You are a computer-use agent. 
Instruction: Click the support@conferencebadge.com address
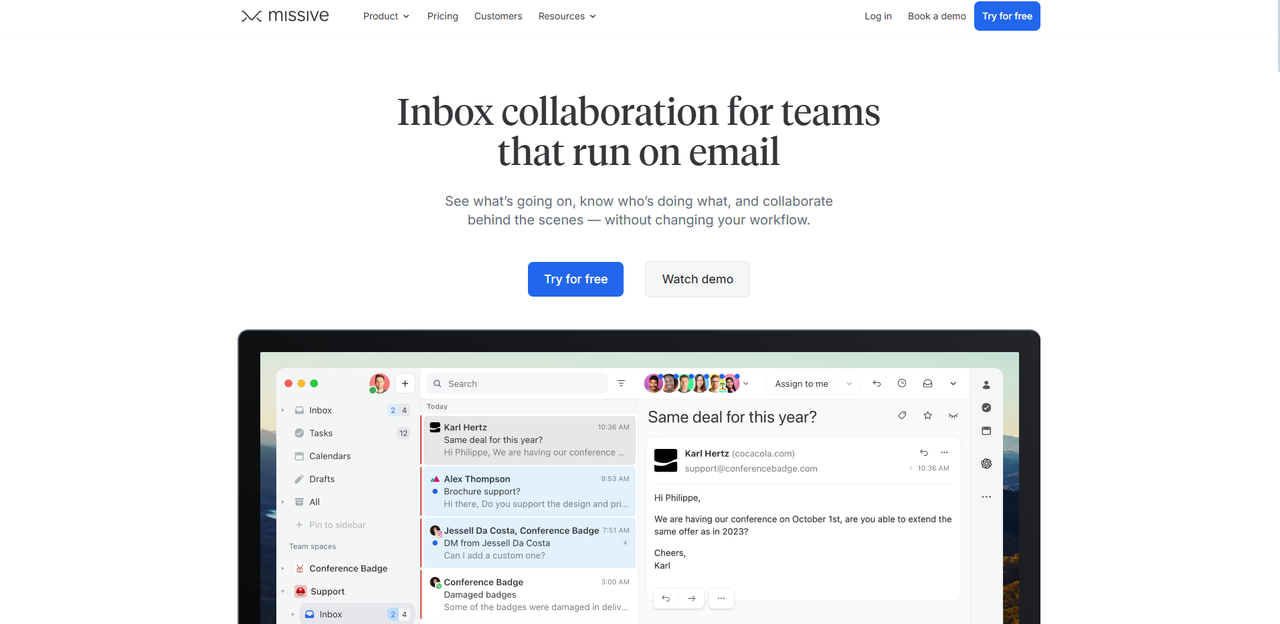pyautogui.click(x=751, y=468)
